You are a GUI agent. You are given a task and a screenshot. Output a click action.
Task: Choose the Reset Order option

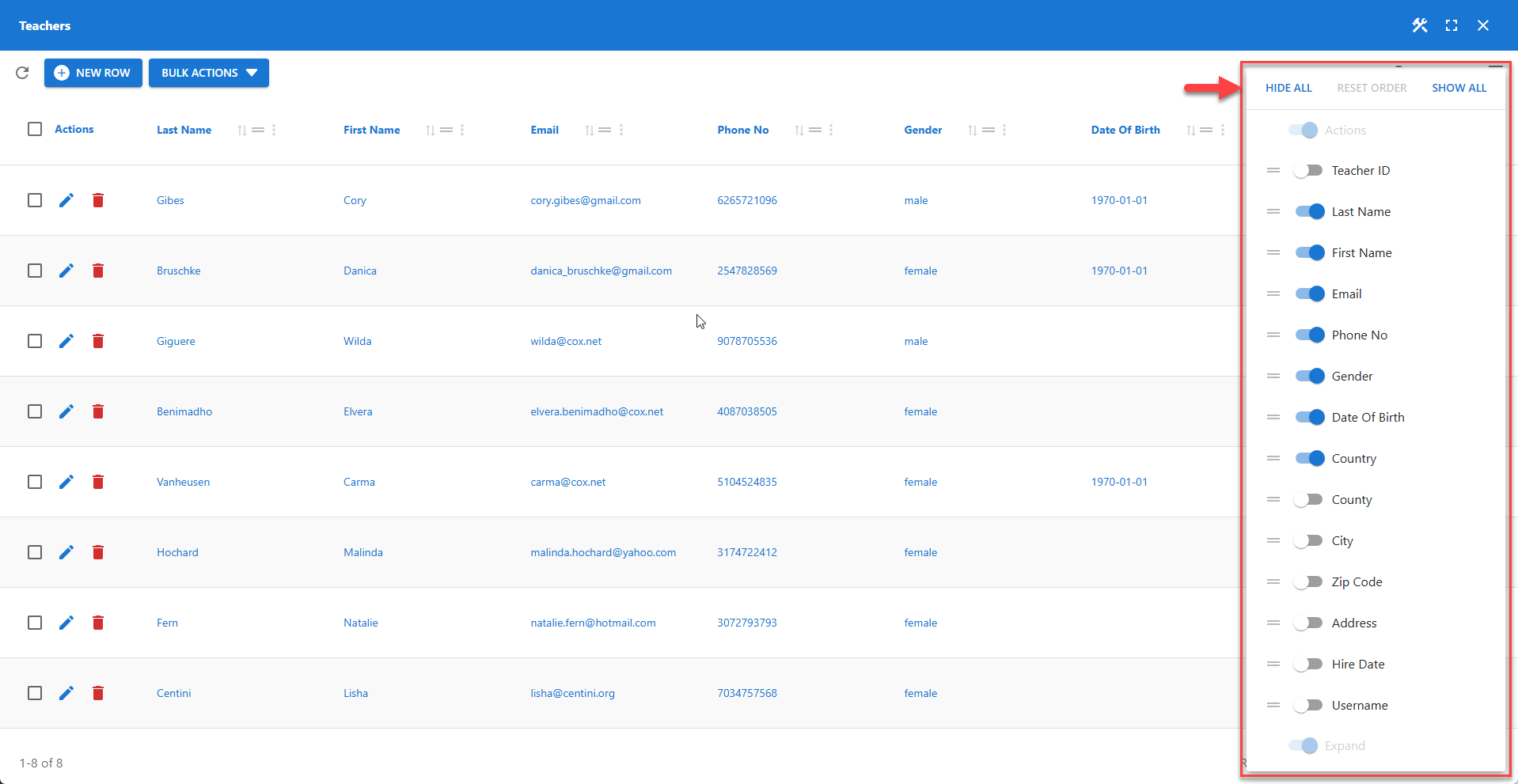tap(1371, 87)
